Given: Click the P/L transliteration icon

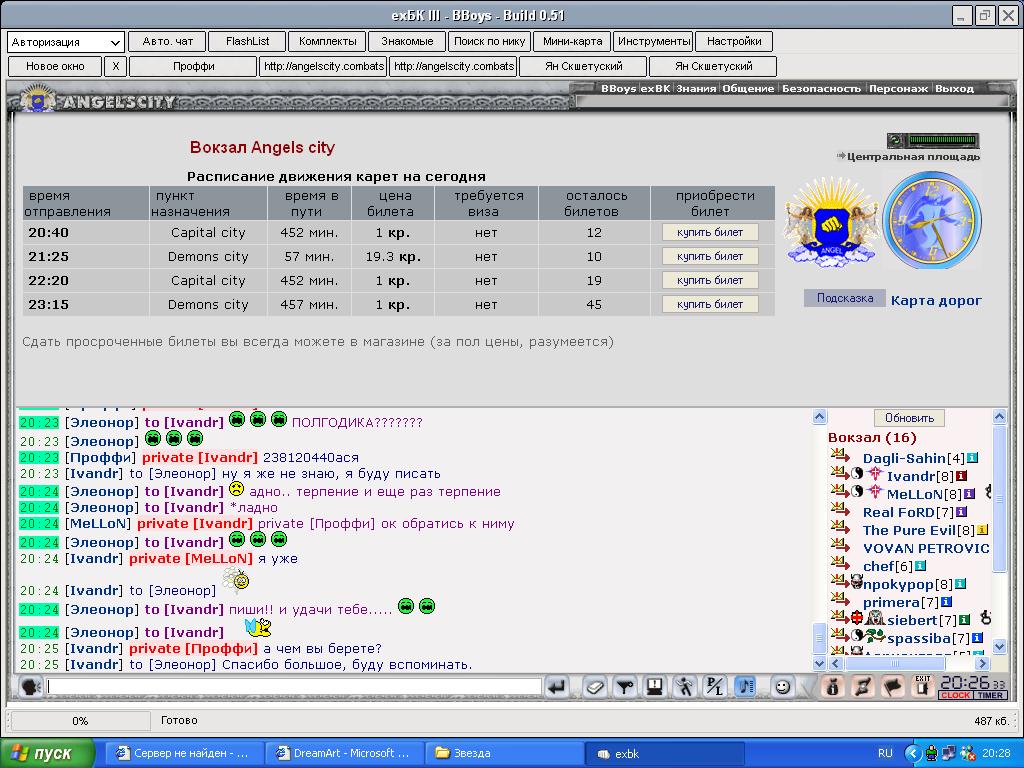Looking at the screenshot, I should tap(715, 686).
